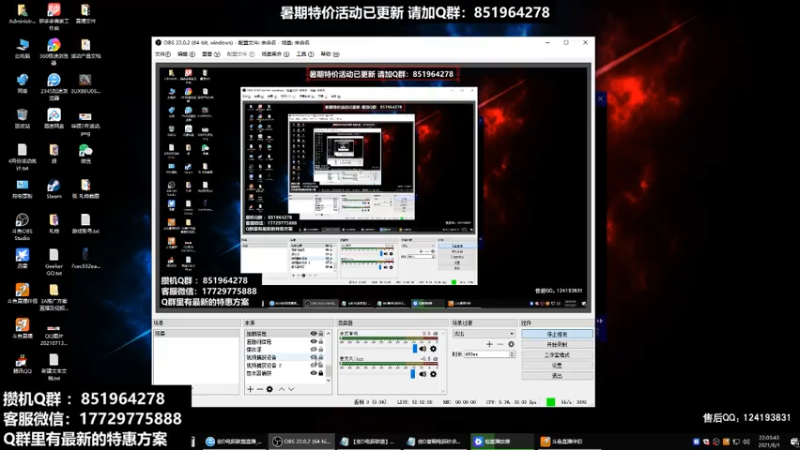
Task: Open 工具(T) Tools menu in OBS
Action: coord(305,54)
